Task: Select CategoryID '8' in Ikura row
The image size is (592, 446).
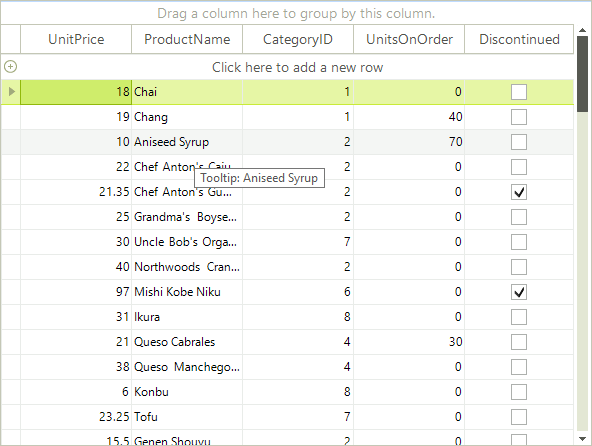Action: click(298, 317)
